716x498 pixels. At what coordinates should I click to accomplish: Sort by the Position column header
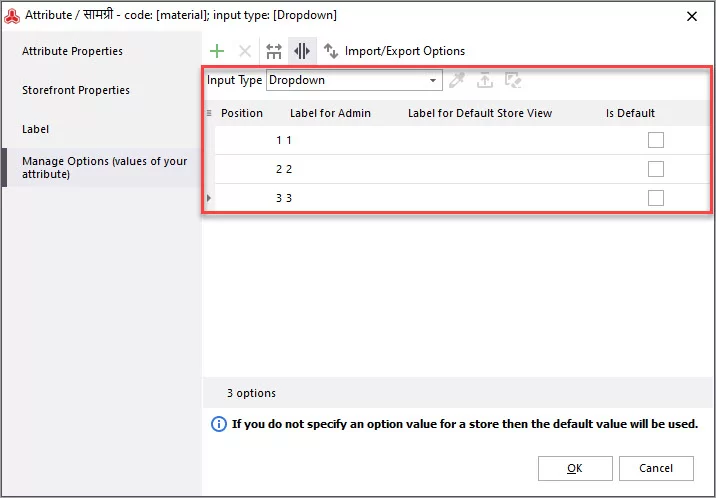point(242,113)
